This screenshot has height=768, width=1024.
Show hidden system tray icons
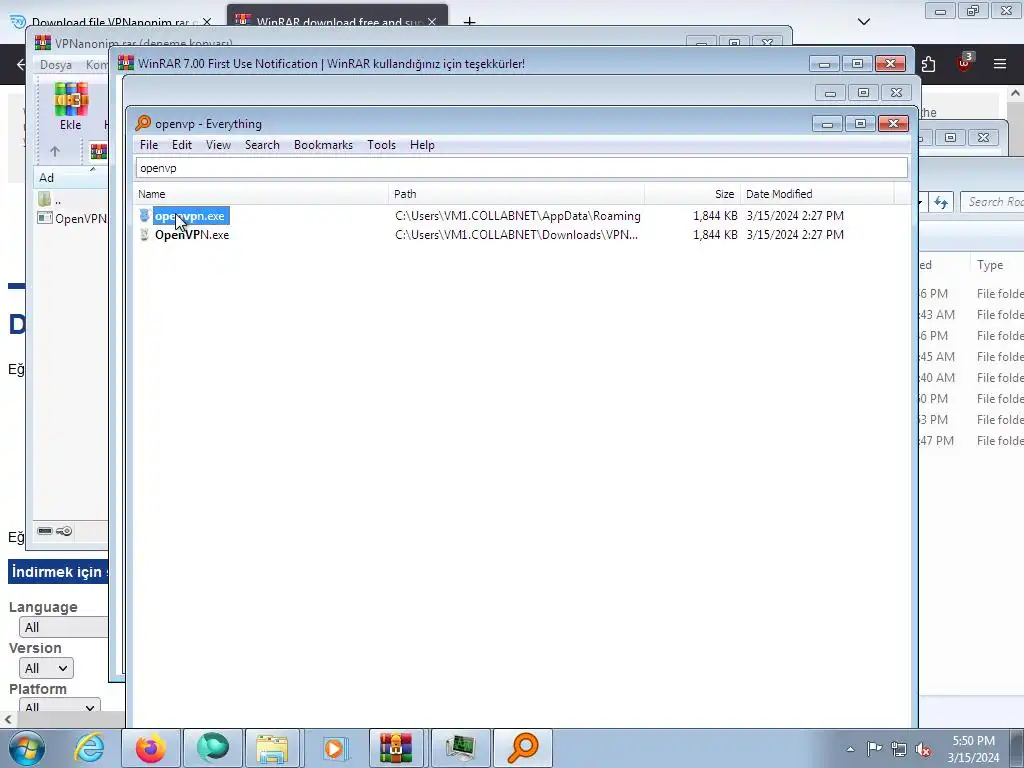click(x=850, y=749)
